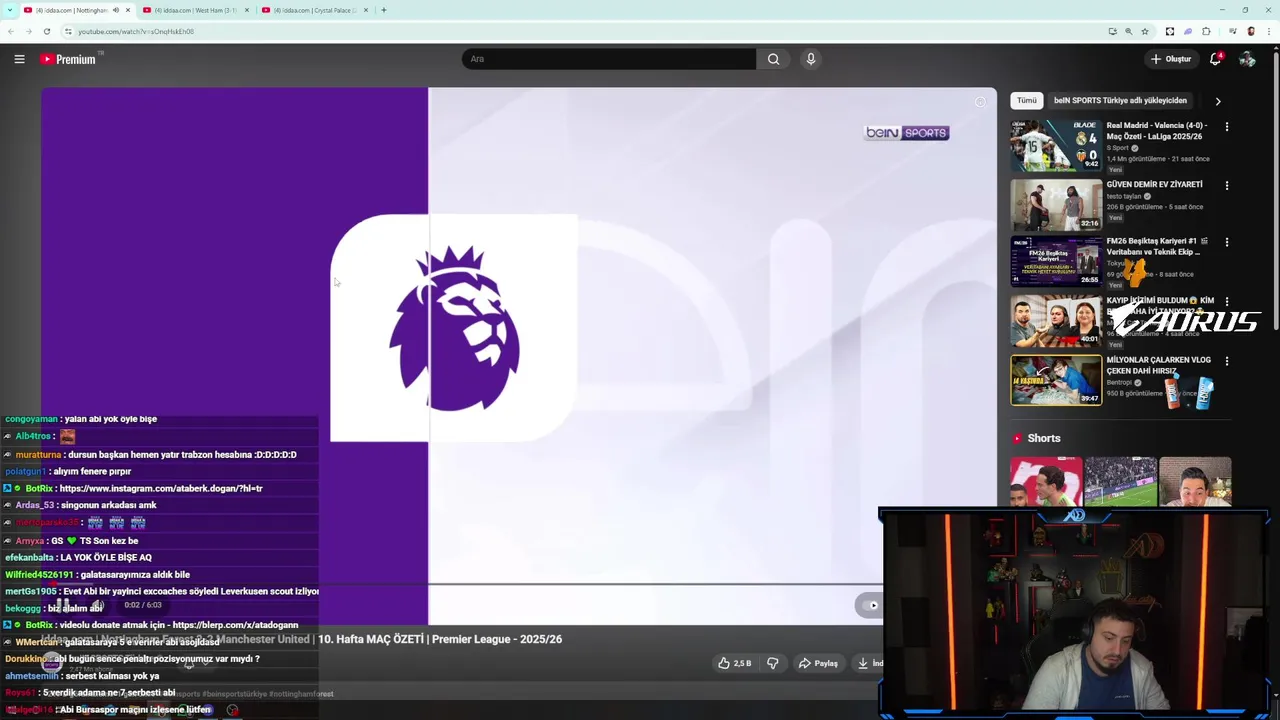This screenshot has height=720, width=1280.
Task: Click the zoom magnifier in address bar
Action: (1129, 31)
